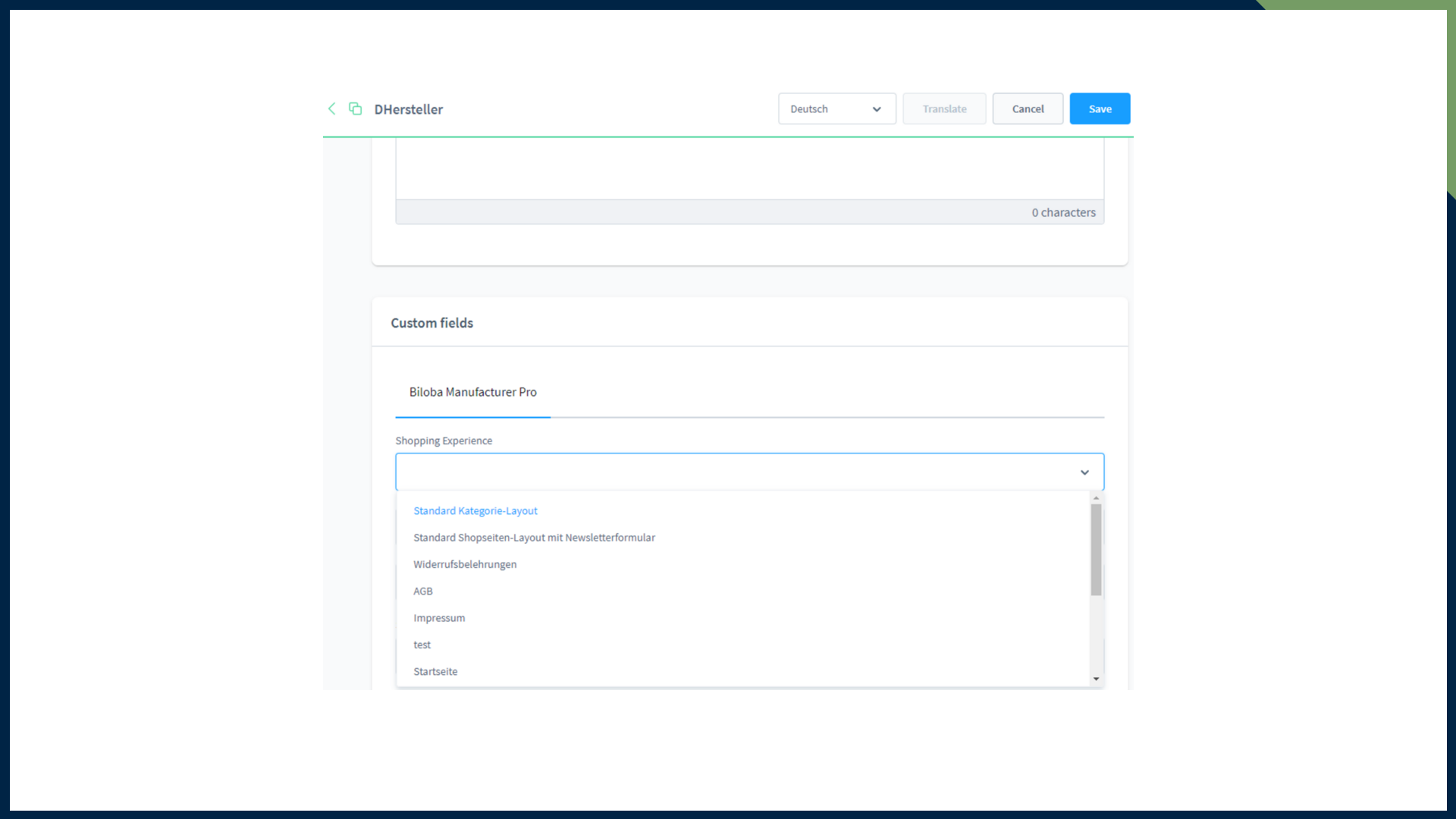Select Startseite layout option
1456x819 pixels.
click(x=435, y=672)
